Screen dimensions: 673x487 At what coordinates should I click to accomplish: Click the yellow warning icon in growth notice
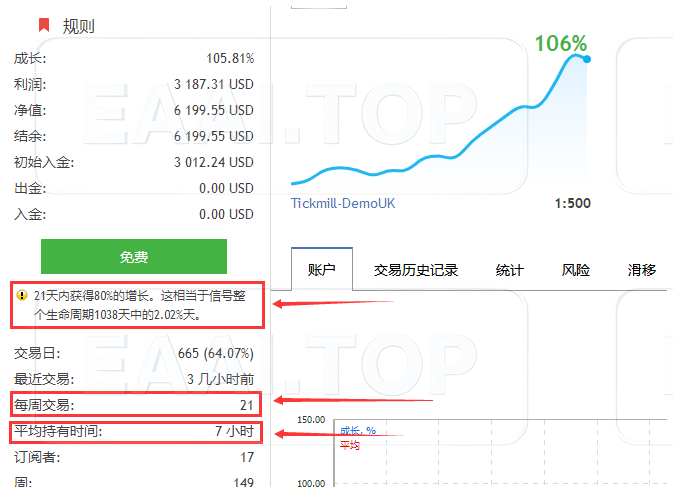[x=21, y=296]
